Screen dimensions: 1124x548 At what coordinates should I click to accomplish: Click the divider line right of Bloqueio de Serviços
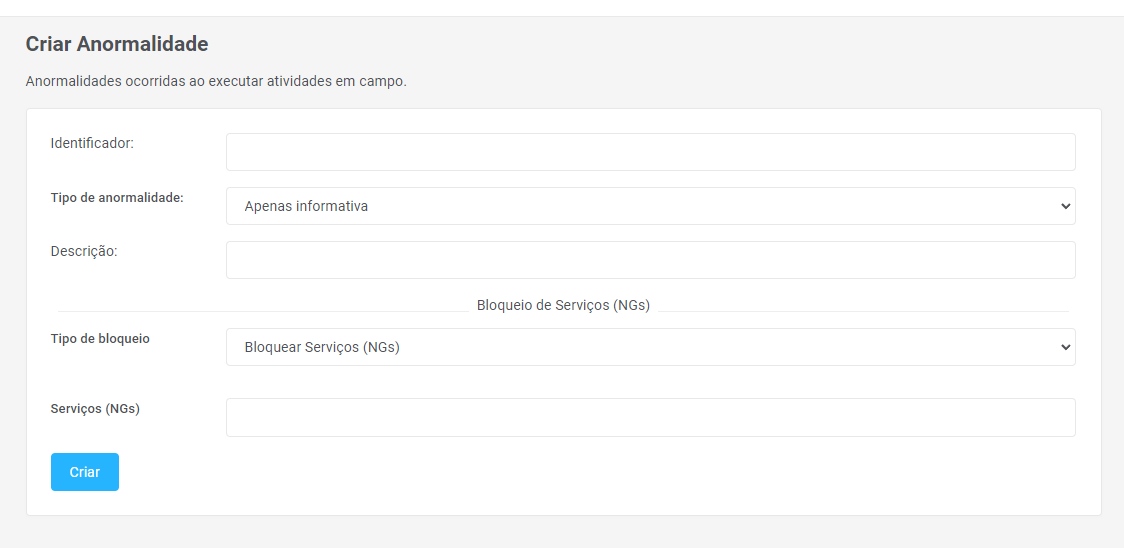coord(863,311)
